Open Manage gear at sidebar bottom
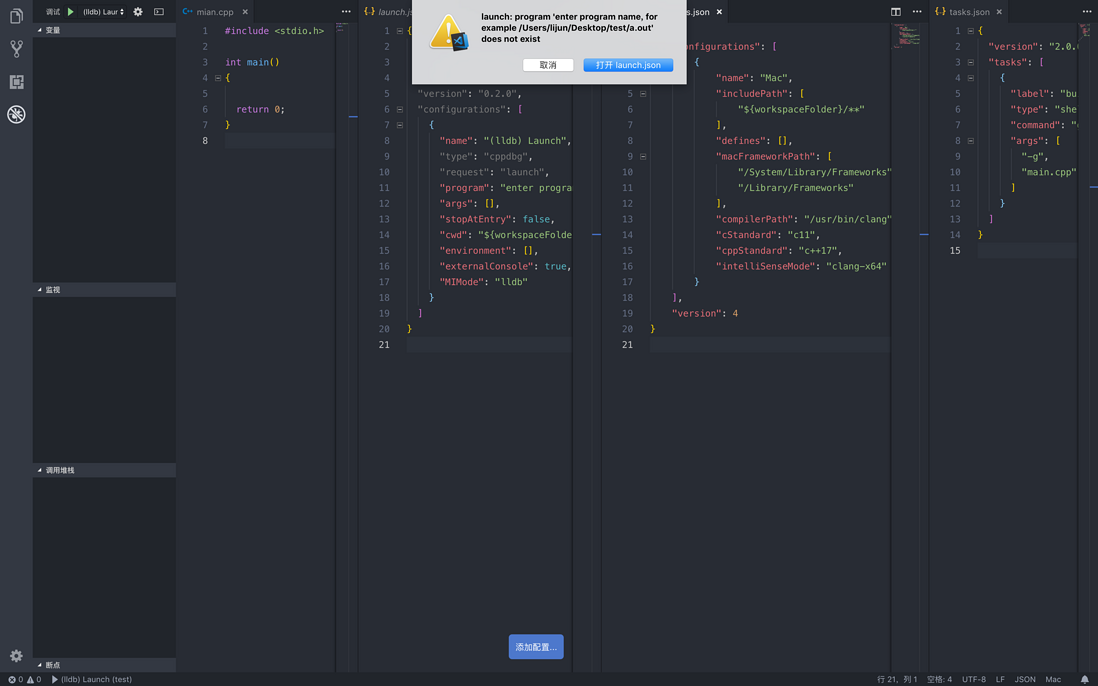1098x686 pixels. pyautogui.click(x=16, y=656)
